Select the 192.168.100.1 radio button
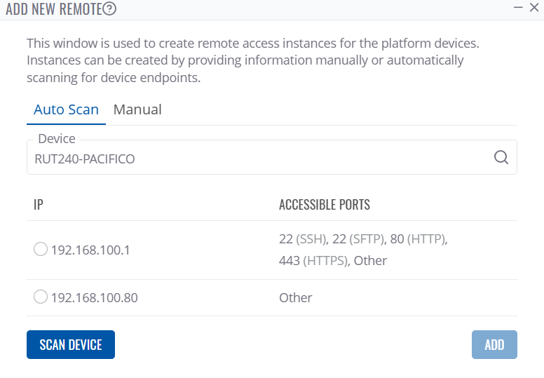 (x=41, y=249)
